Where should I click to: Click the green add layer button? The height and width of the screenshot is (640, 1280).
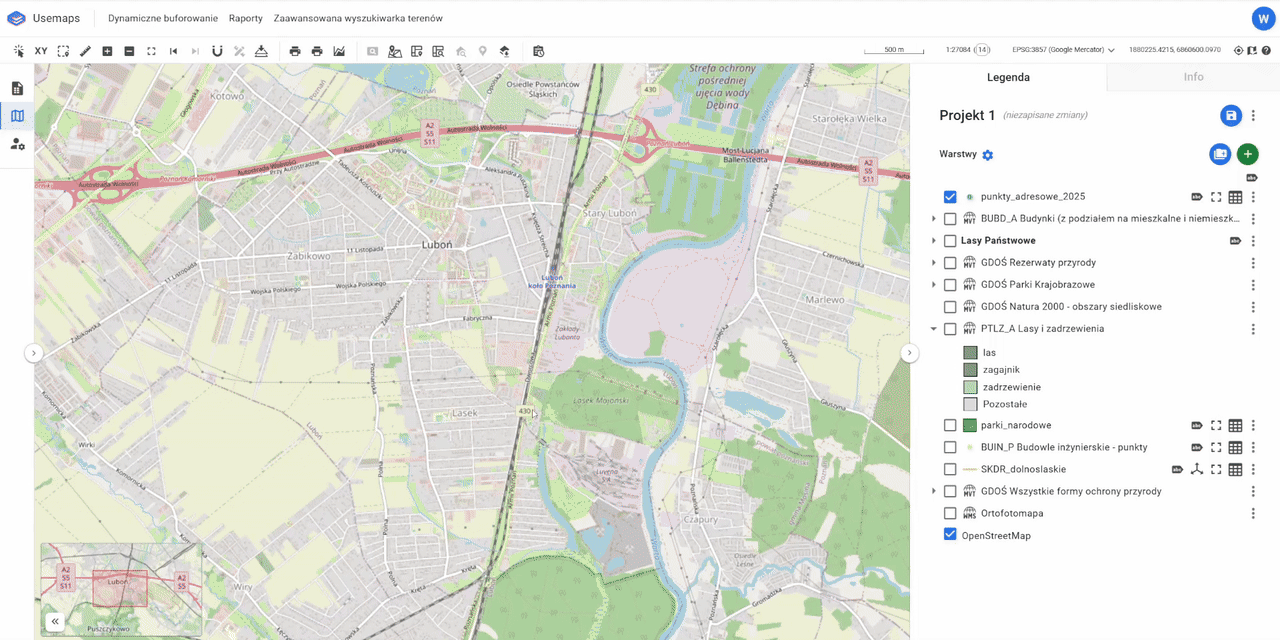tap(1247, 154)
